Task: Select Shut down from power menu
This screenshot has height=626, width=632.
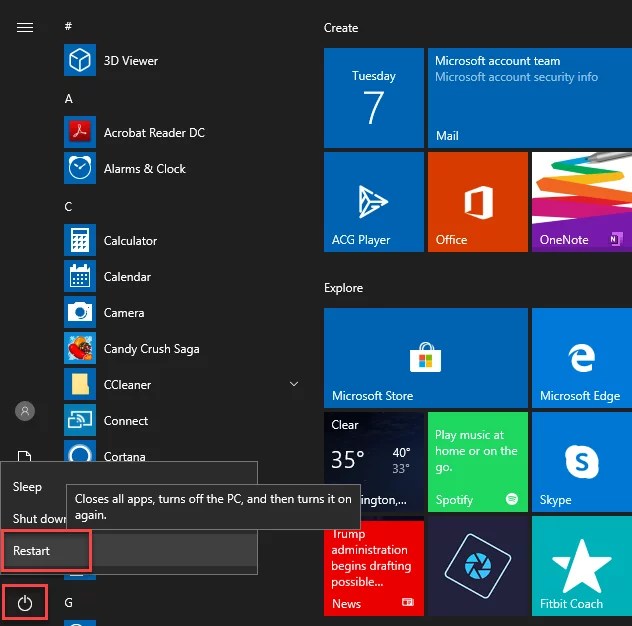Action: [39, 518]
